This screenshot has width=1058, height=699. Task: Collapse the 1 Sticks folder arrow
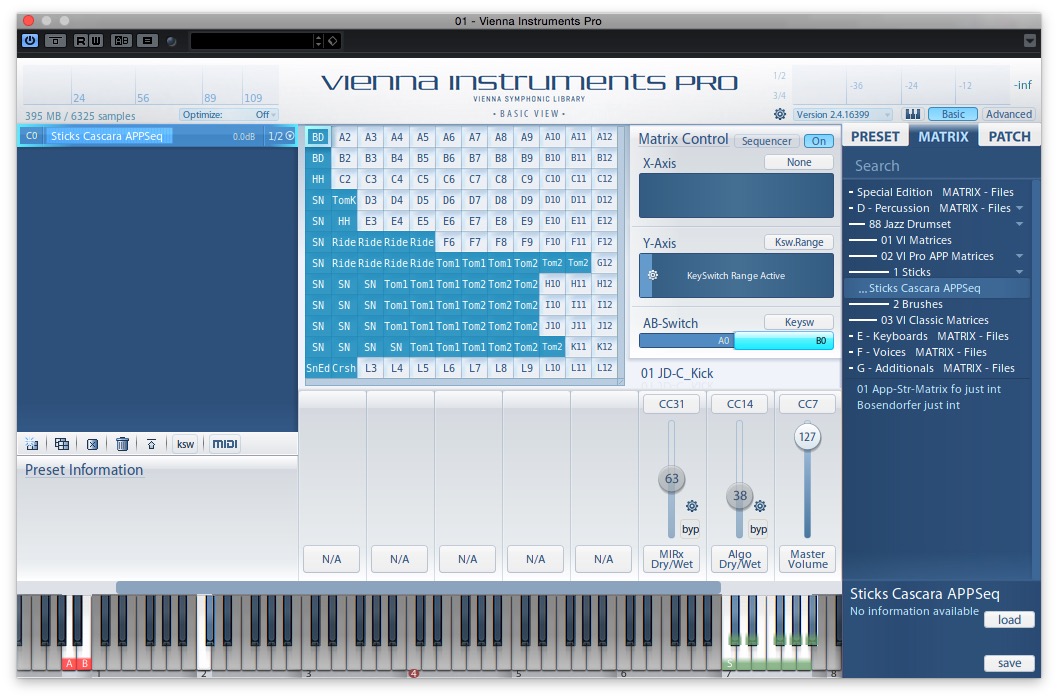pos(1020,272)
